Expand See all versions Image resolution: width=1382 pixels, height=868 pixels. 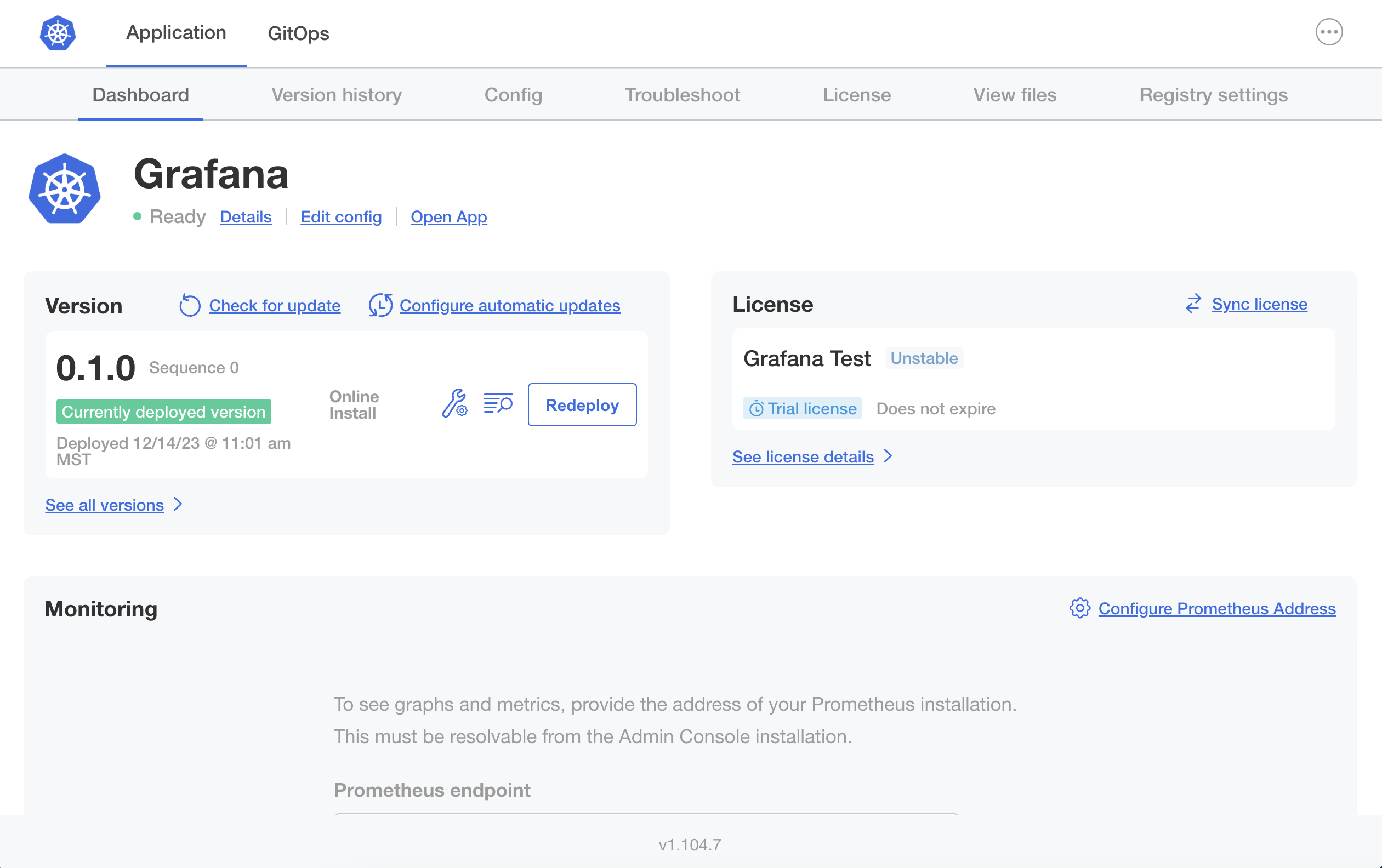tap(105, 505)
